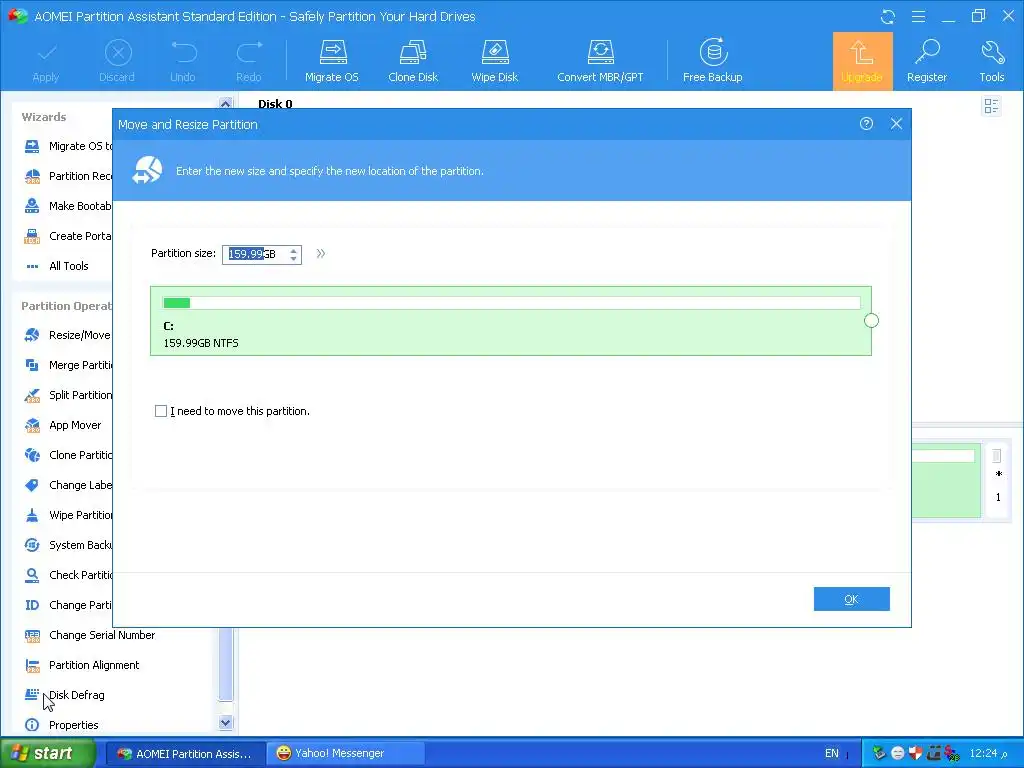Click help icon in resize dialog
The height and width of the screenshot is (768, 1024).
tap(866, 123)
